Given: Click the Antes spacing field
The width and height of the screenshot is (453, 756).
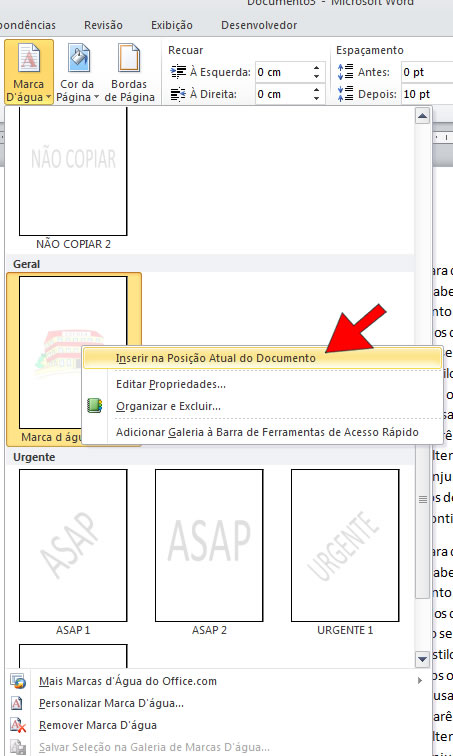Looking at the screenshot, I should pyautogui.click(x=427, y=72).
